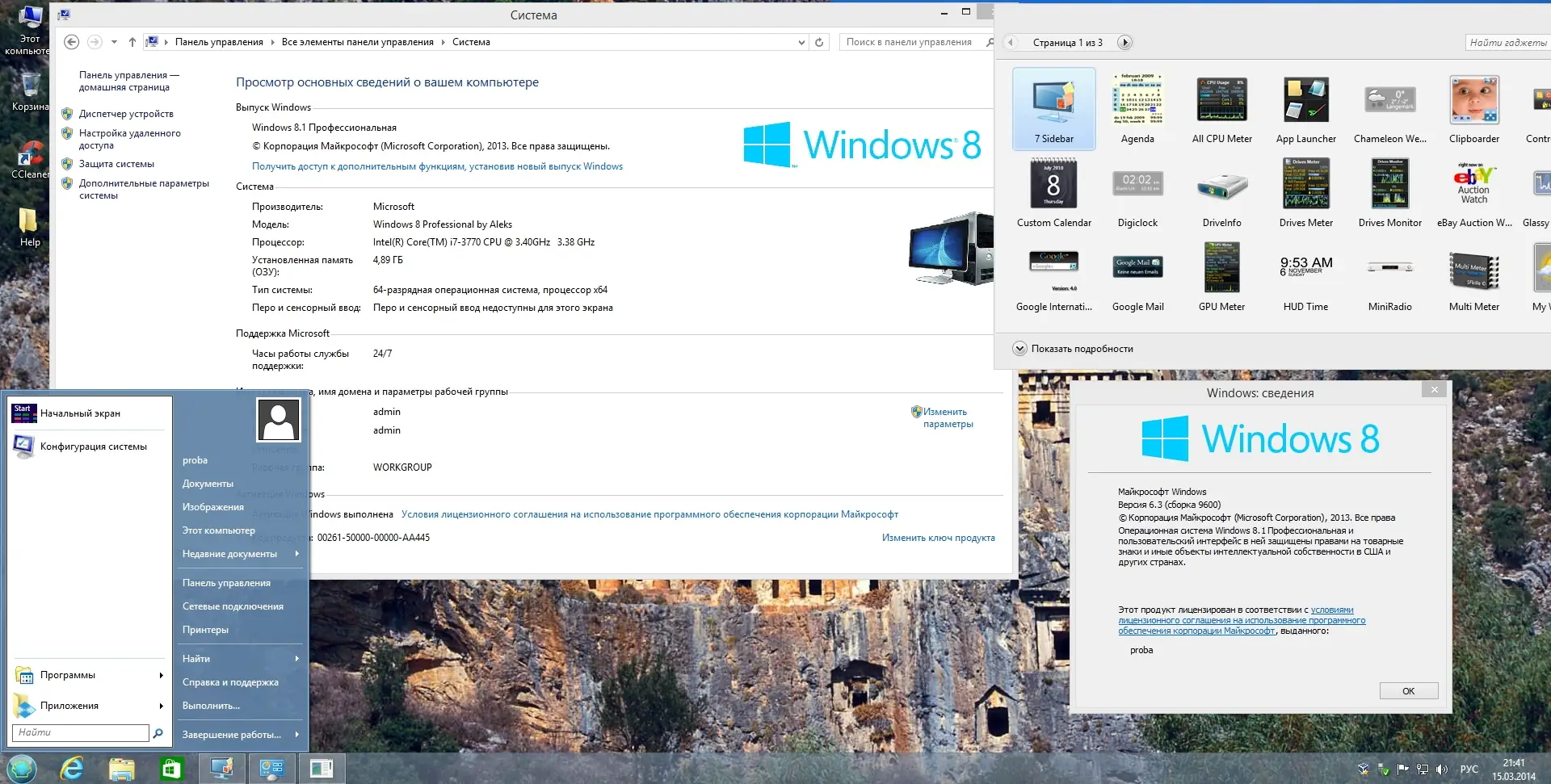Select the Chameleon Weather gadget

1389,108
